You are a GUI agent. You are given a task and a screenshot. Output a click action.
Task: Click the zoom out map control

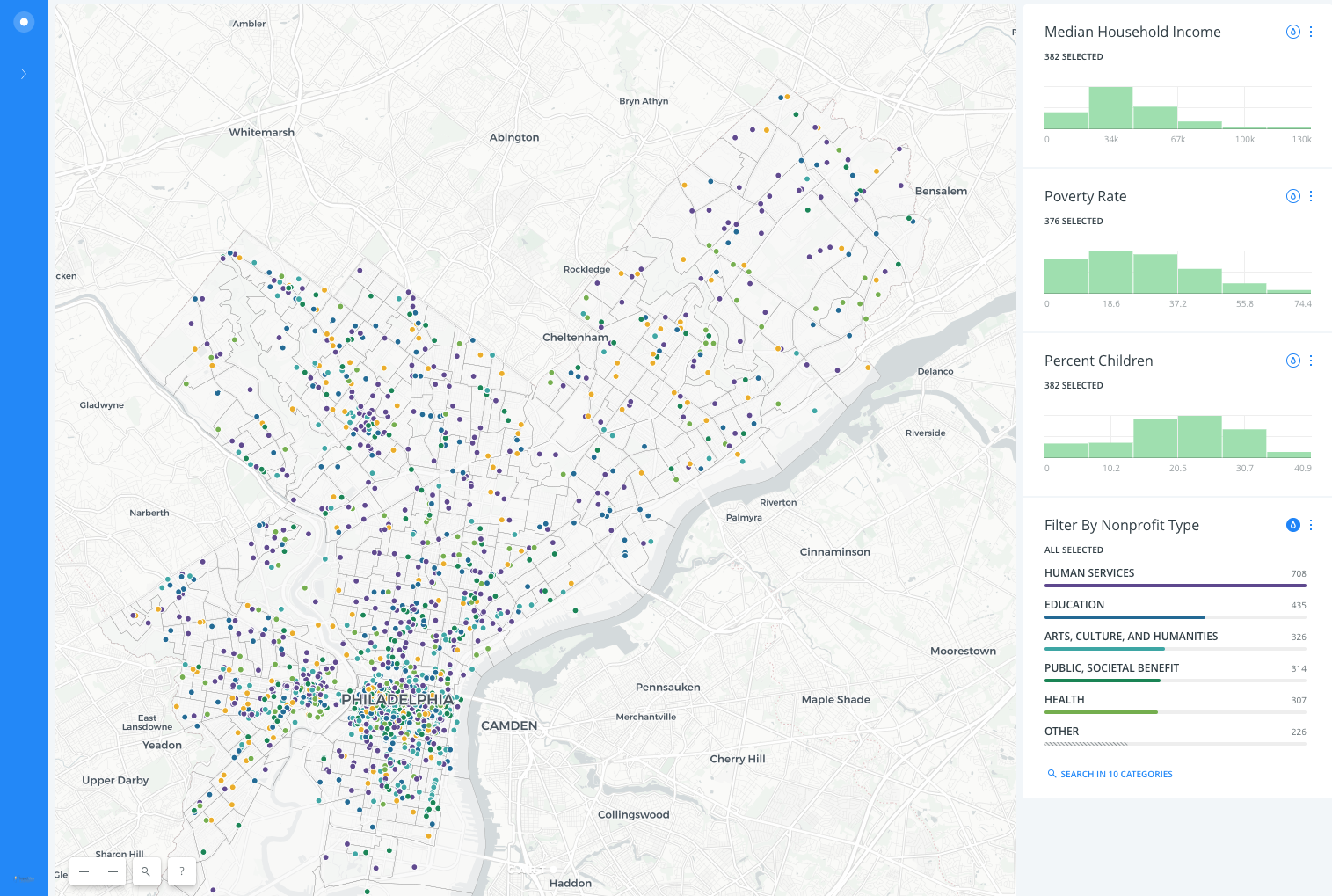[84, 871]
